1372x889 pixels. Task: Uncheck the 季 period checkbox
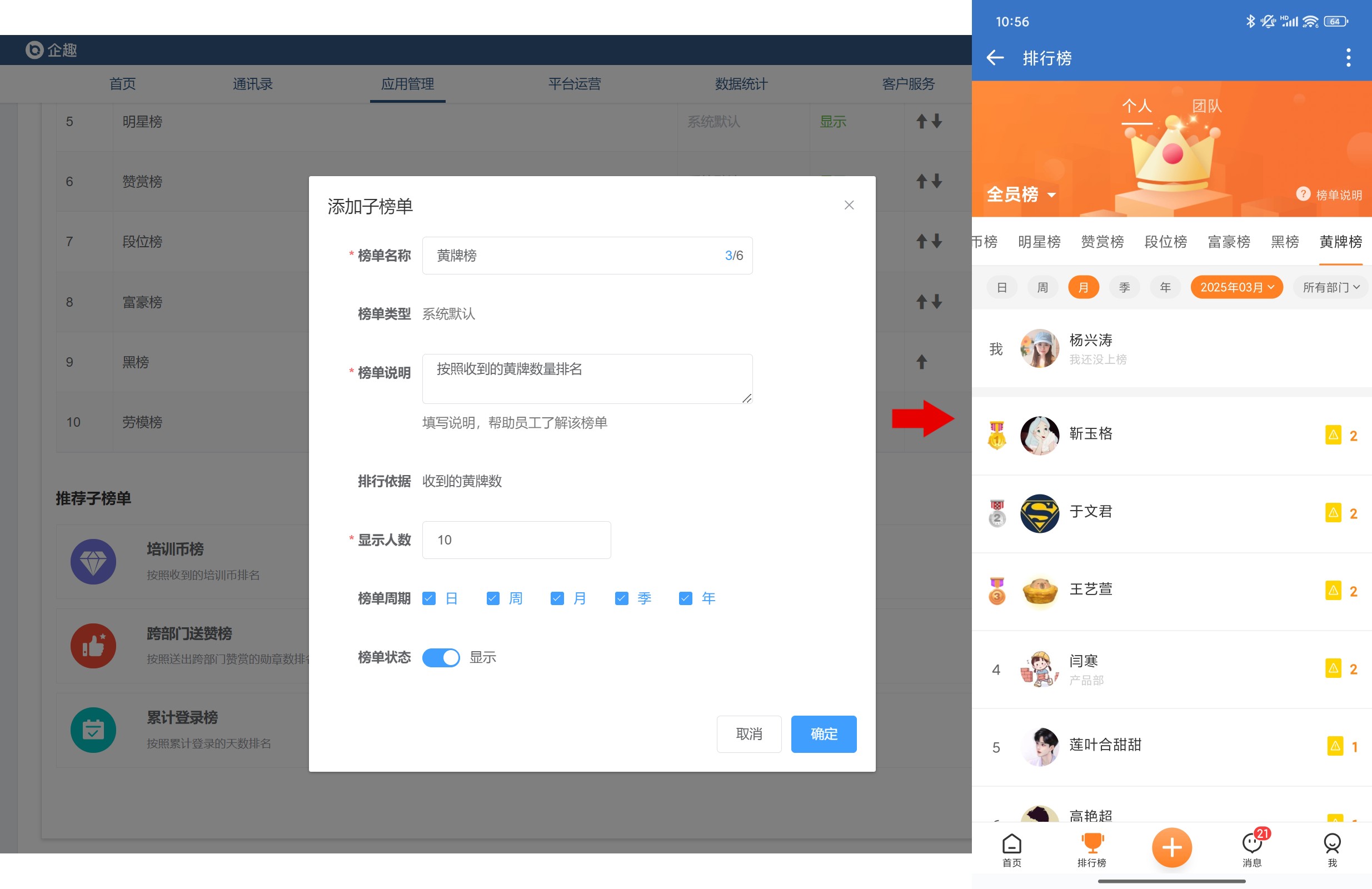tap(621, 598)
